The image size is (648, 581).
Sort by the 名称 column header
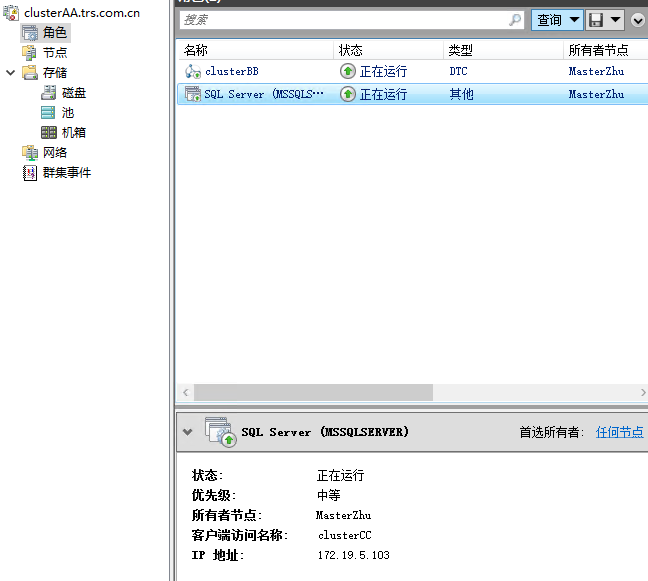click(255, 50)
